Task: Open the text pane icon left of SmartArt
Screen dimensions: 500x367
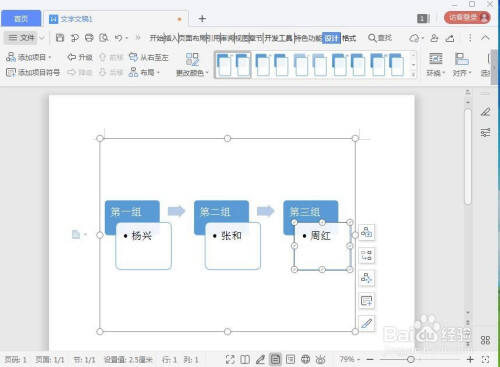Action: click(77, 235)
